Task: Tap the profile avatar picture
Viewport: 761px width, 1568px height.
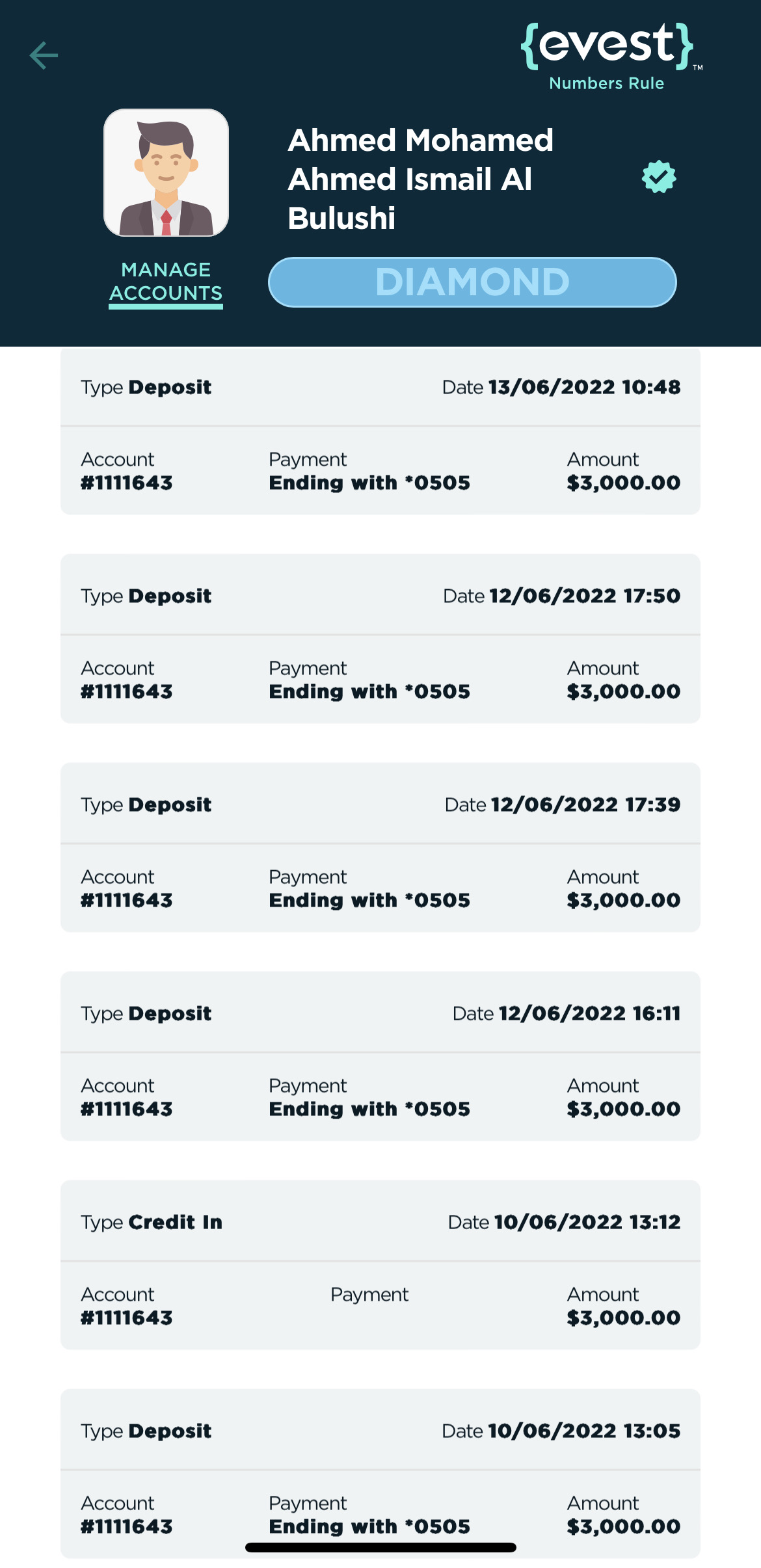Action: pyautogui.click(x=166, y=173)
